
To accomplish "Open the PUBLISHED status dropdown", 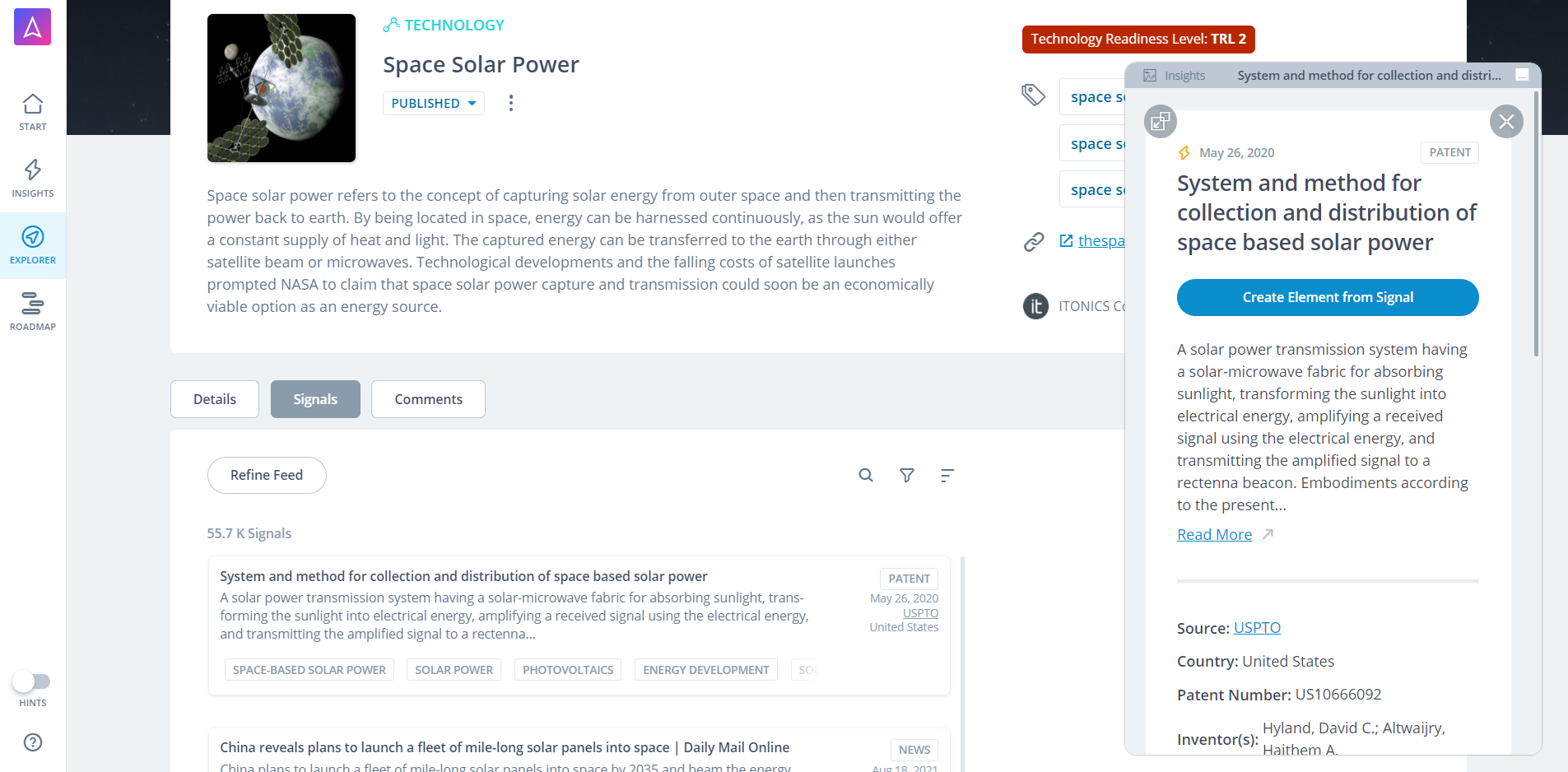I will coord(433,103).
